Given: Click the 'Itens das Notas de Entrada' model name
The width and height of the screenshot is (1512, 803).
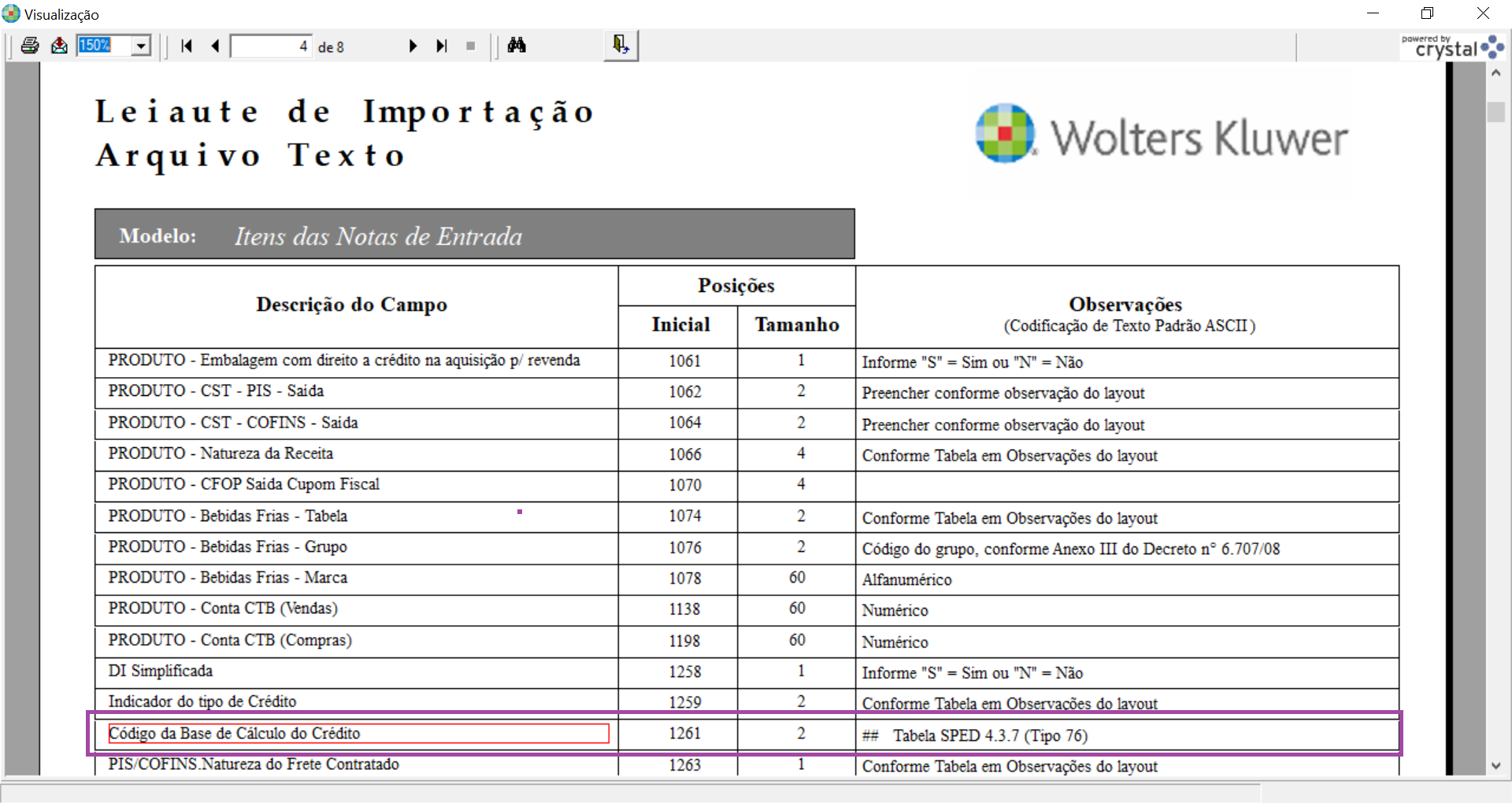Looking at the screenshot, I should (x=378, y=236).
